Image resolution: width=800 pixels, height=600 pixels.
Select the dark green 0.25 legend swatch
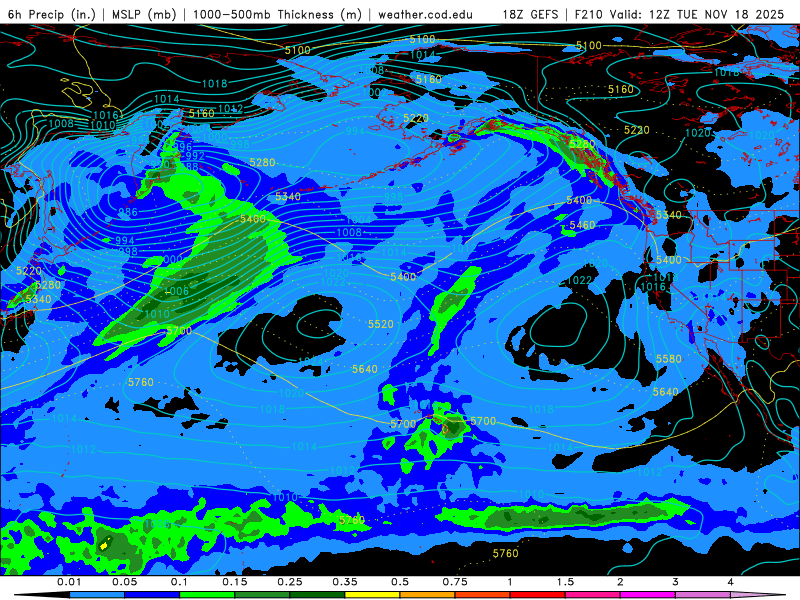[317, 595]
